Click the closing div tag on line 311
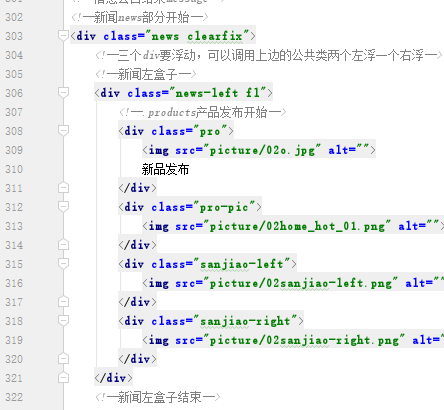The height and width of the screenshot is (410, 444). [137, 188]
